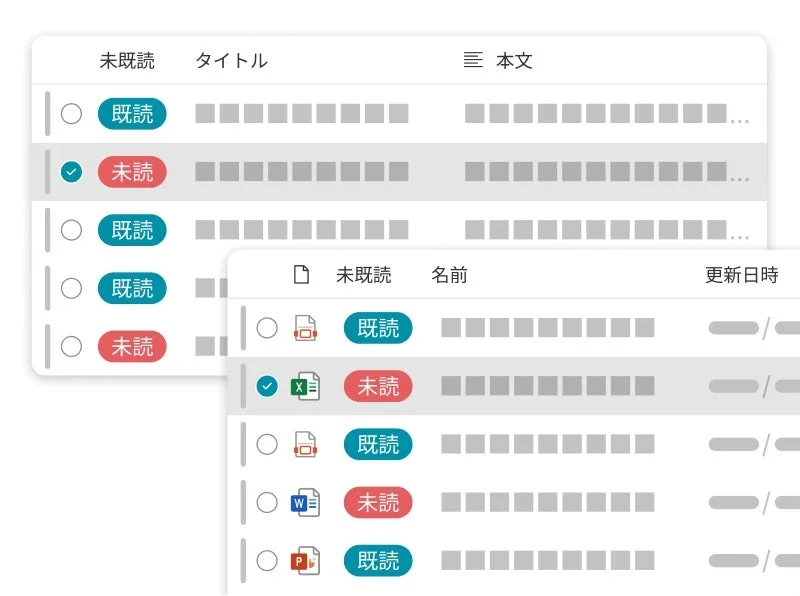Check the circle on the Word document row
Image resolution: width=800 pixels, height=596 pixels.
[266, 503]
